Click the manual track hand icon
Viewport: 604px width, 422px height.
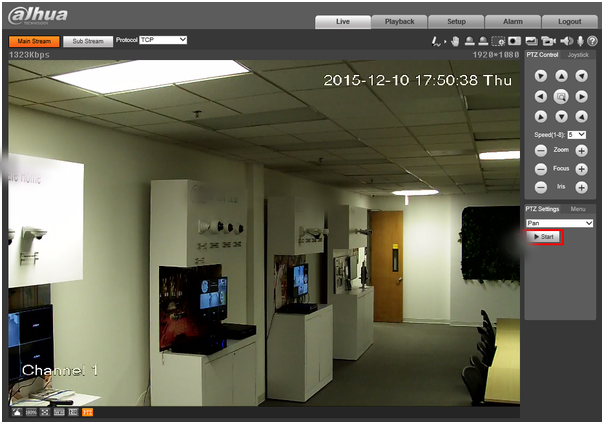[x=455, y=41]
